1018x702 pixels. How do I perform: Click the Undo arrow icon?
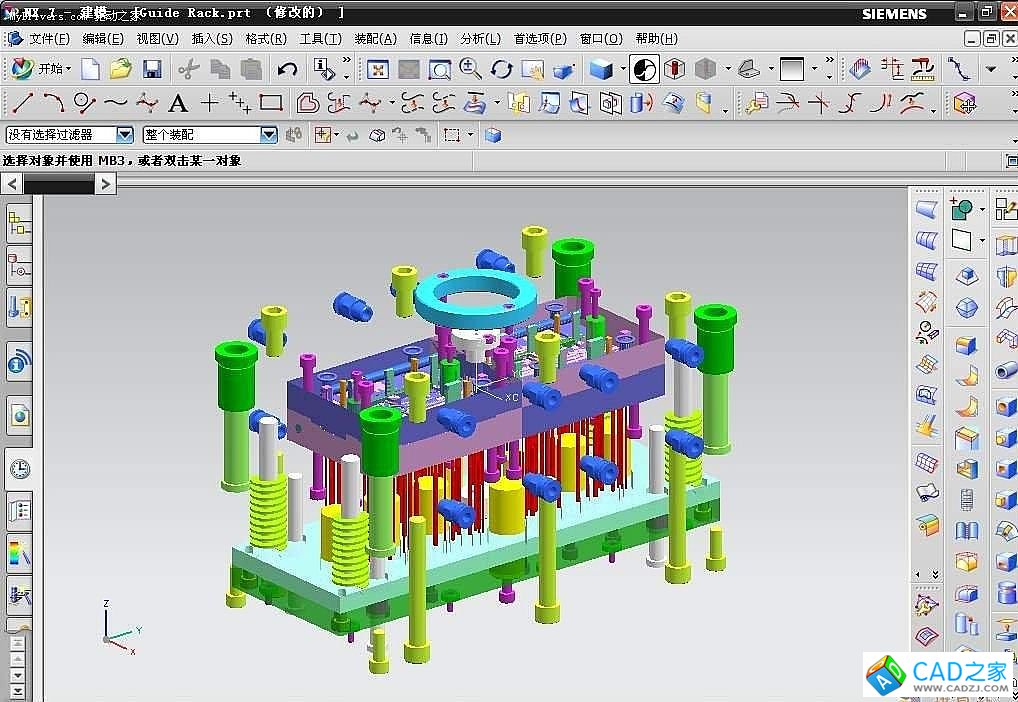288,69
